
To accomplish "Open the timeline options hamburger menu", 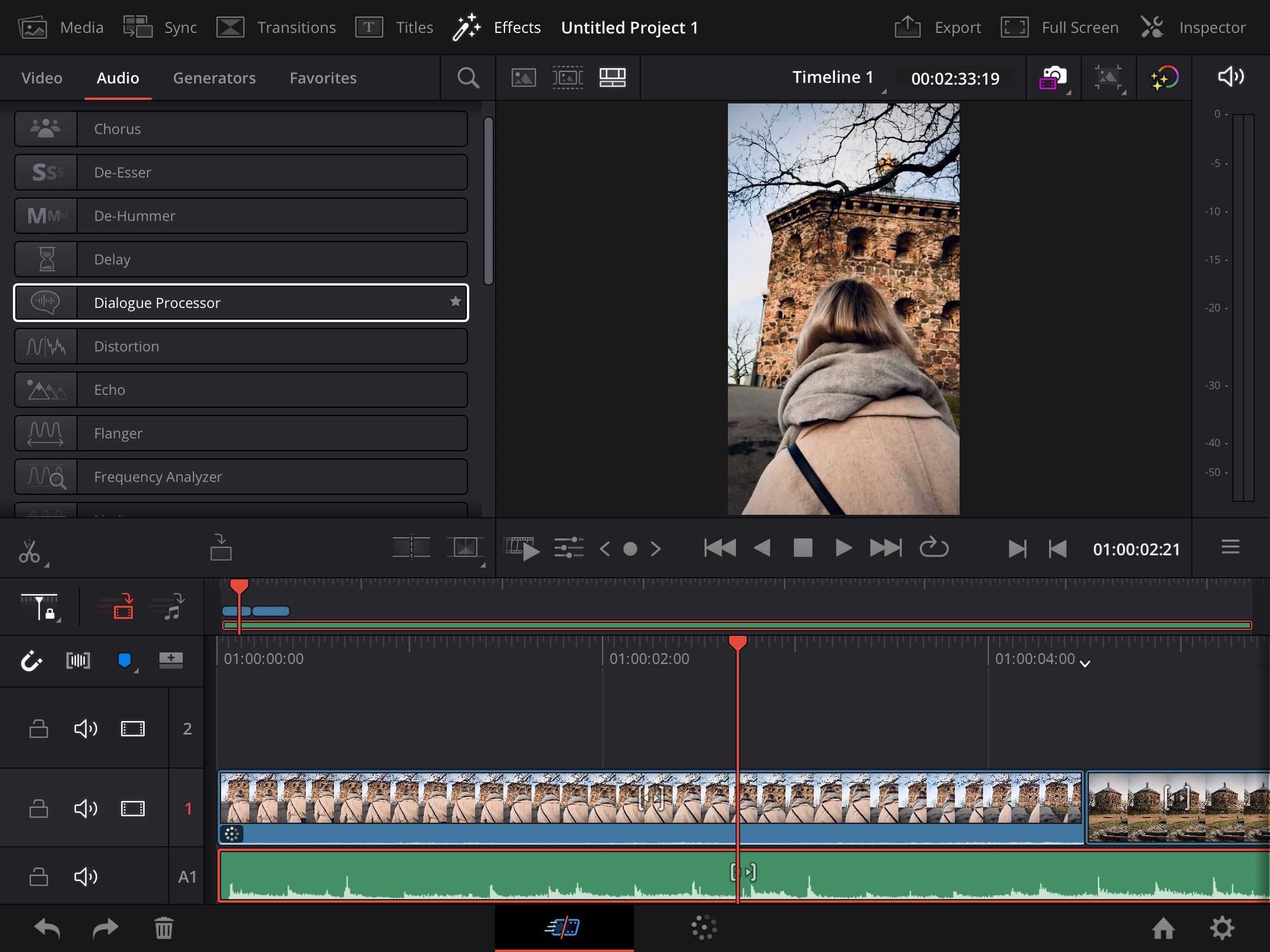I will 1230,547.
